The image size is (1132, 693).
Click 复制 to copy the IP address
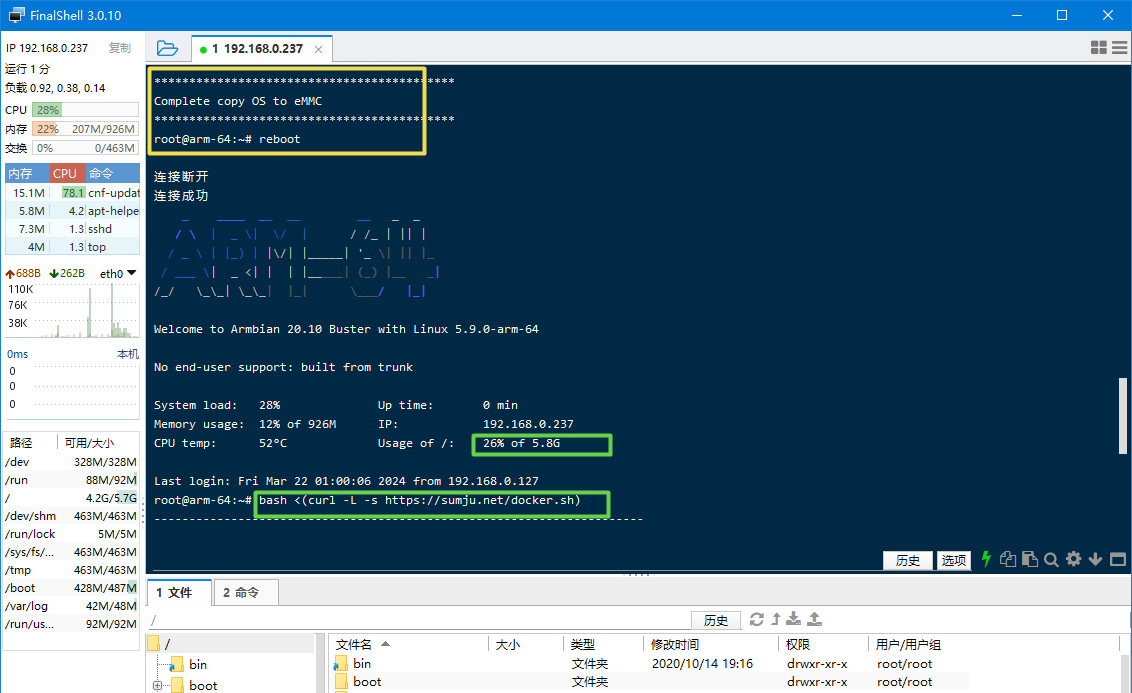[x=120, y=47]
